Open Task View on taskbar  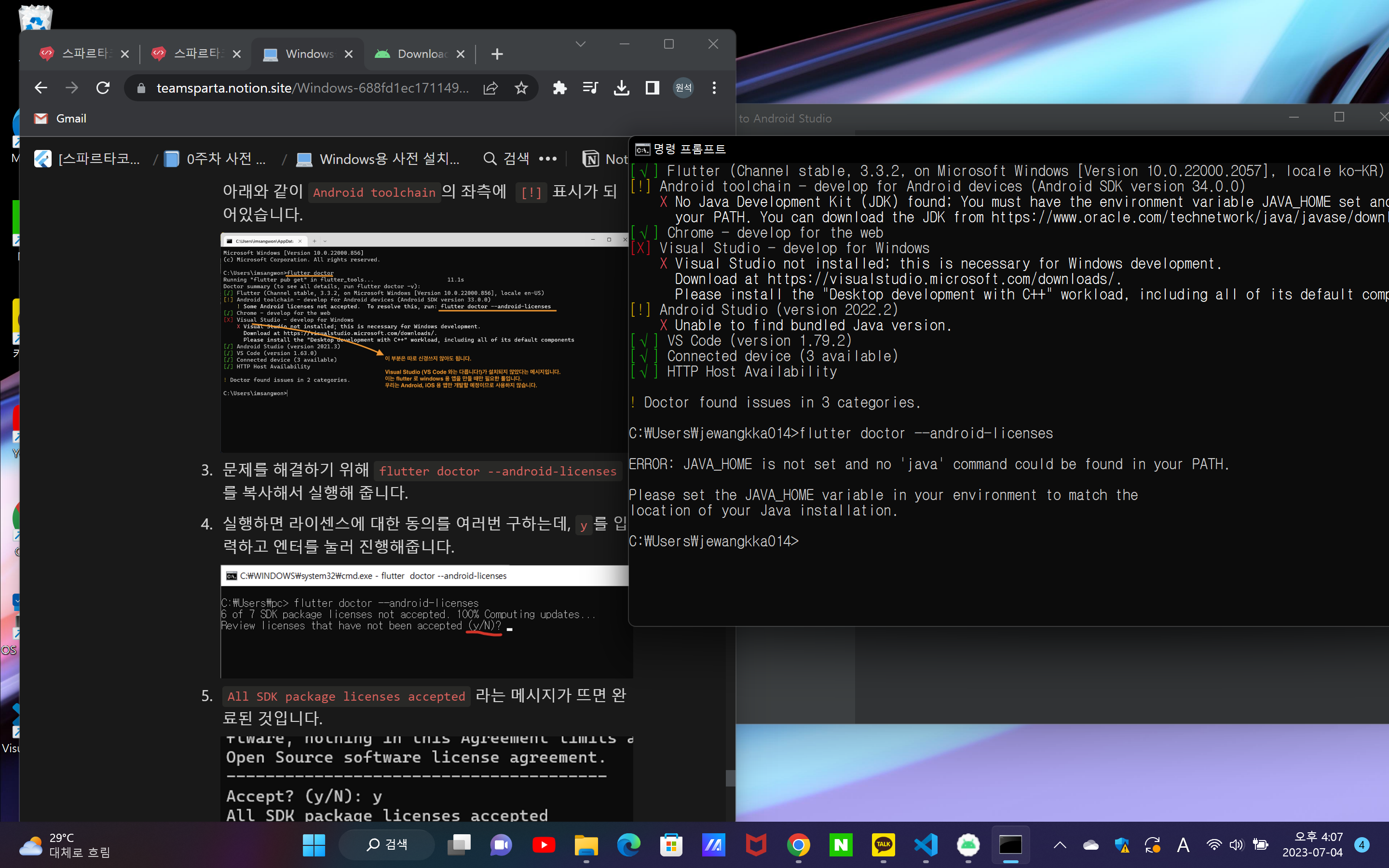(459, 845)
